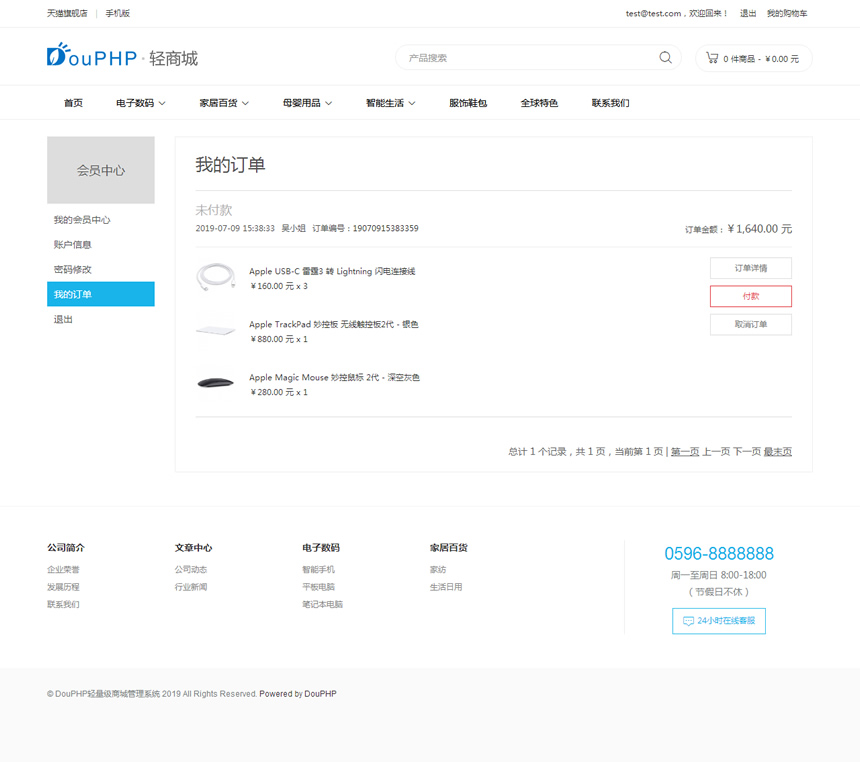Click the 最末页 pagination link
This screenshot has height=762, width=860.
tap(778, 451)
